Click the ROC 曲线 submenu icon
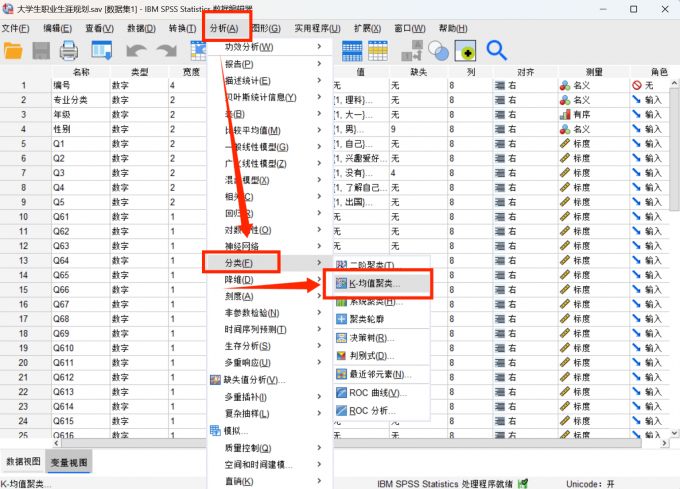The height and width of the screenshot is (489, 680). 341,392
